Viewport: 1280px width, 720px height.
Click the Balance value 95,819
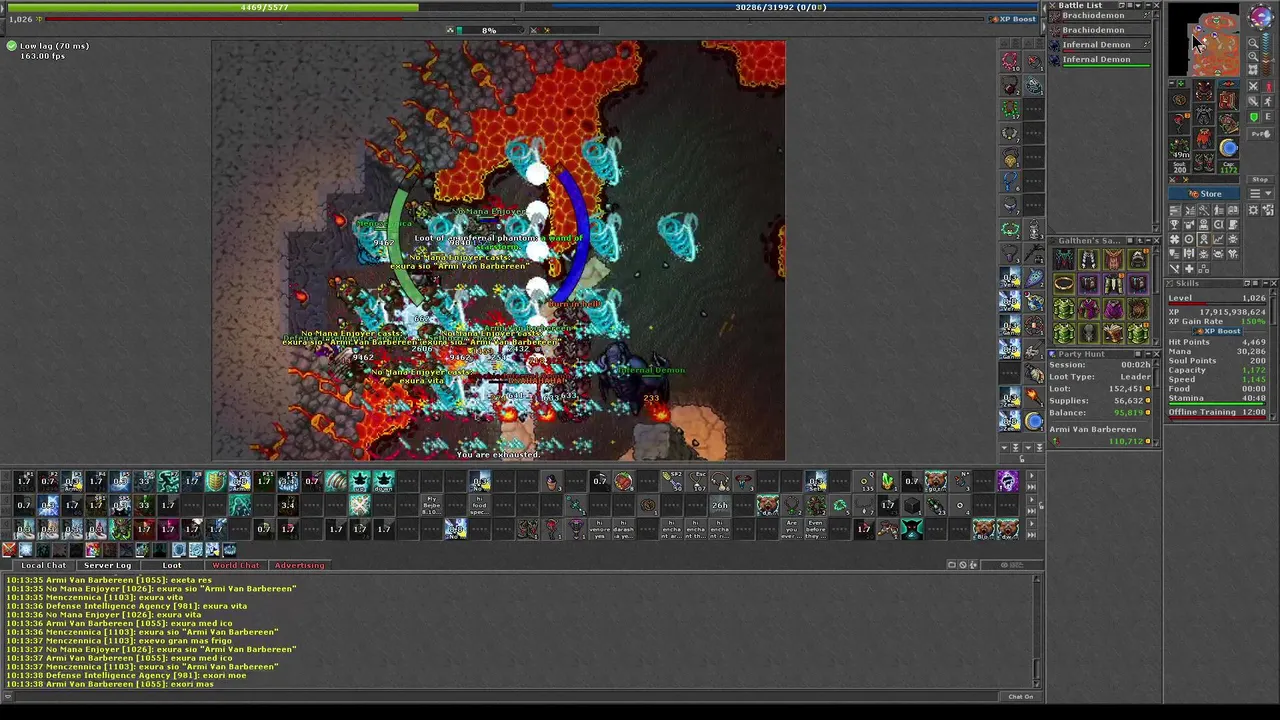1128,413
